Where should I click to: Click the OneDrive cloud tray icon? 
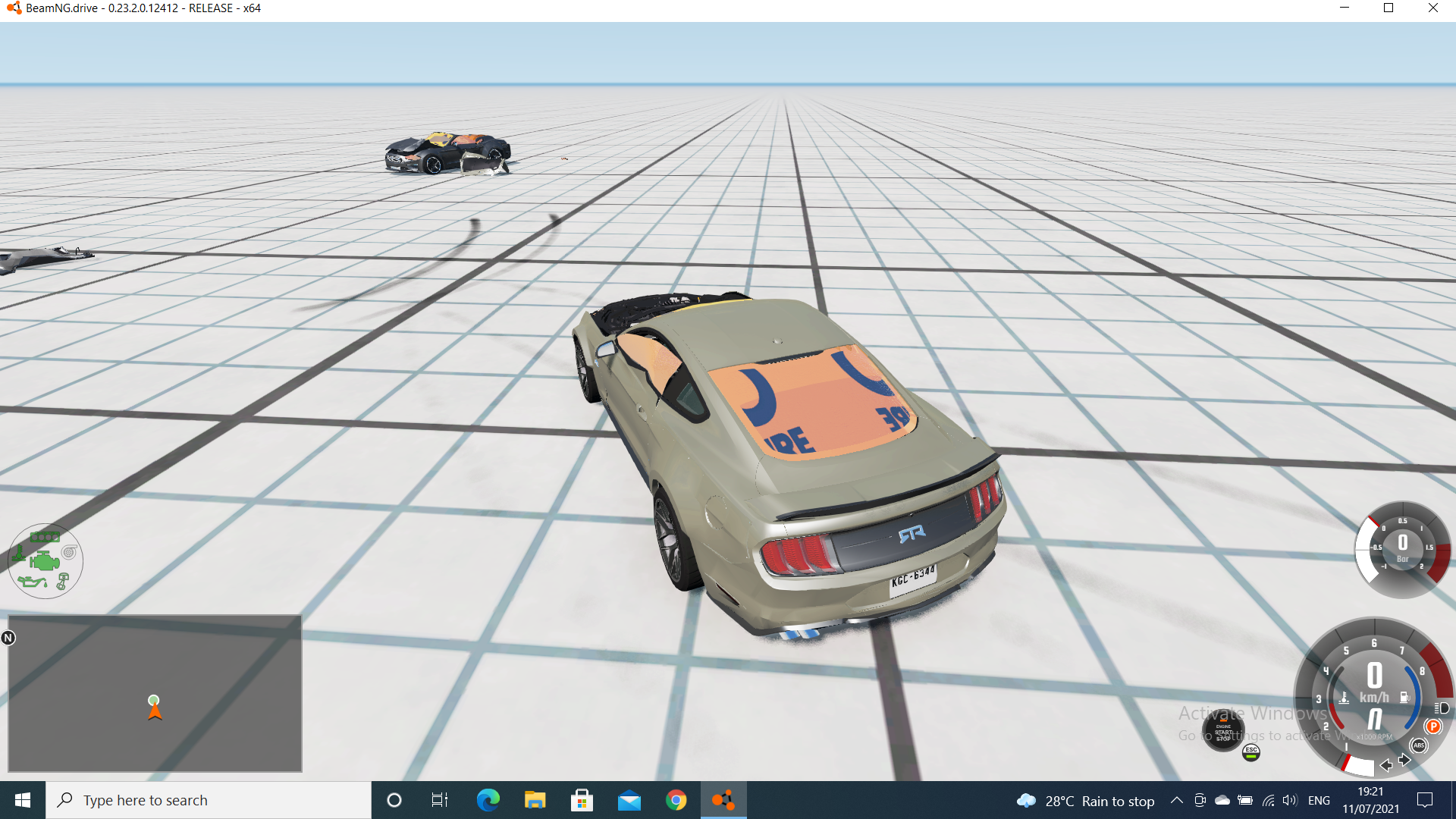point(1222,800)
